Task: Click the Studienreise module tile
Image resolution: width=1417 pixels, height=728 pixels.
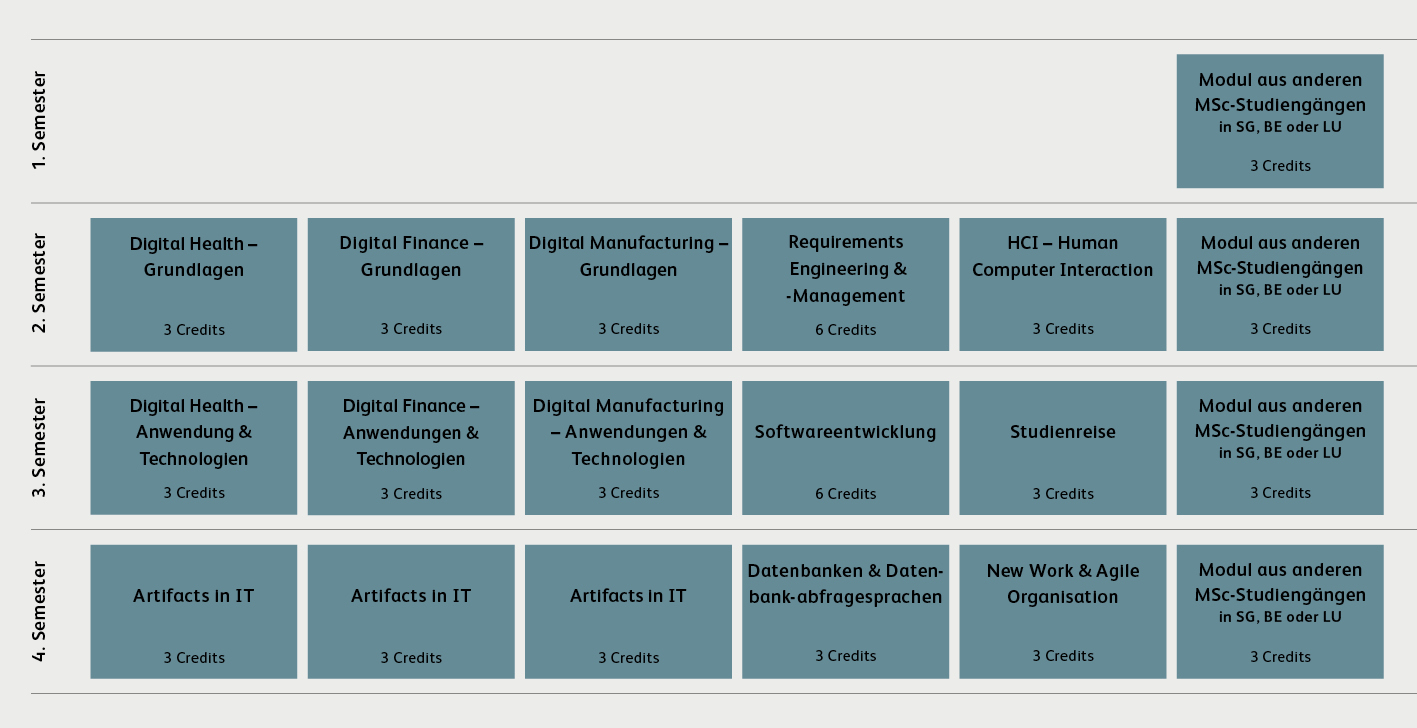Action: point(1062,447)
